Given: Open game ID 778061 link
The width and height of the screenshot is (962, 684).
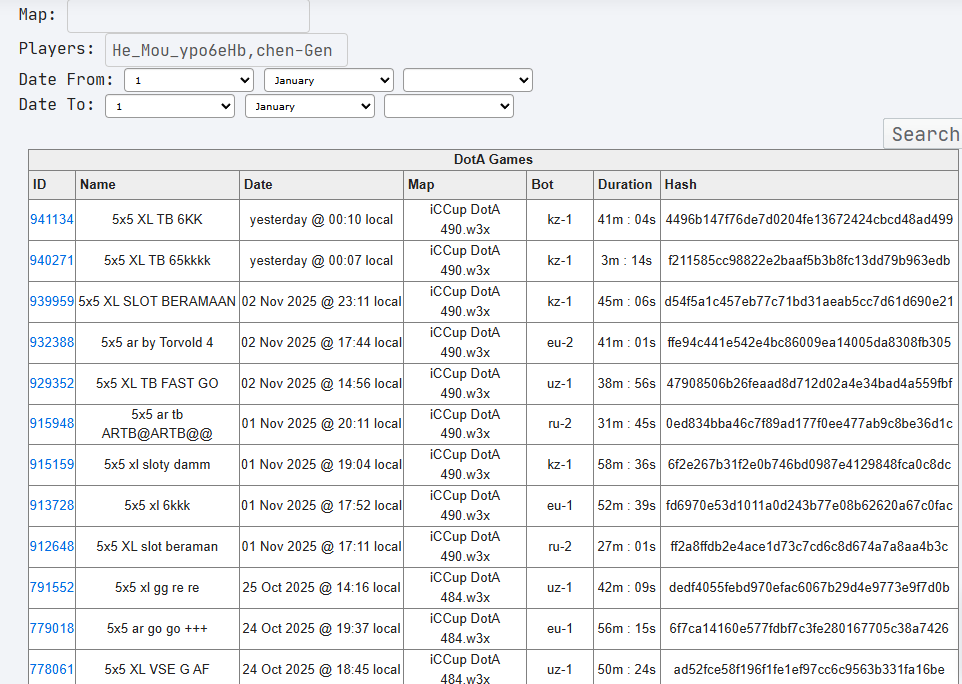Looking at the screenshot, I should (52, 669).
